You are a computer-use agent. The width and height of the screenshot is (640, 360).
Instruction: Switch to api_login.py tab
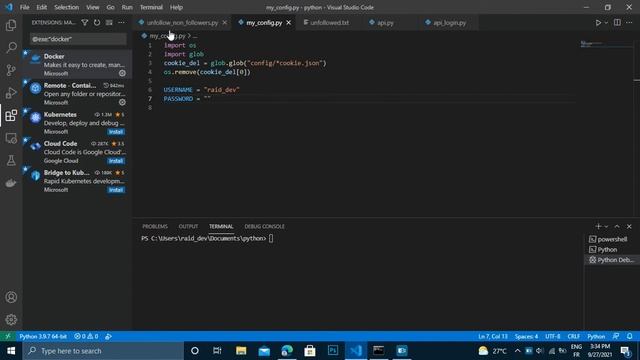point(449,22)
